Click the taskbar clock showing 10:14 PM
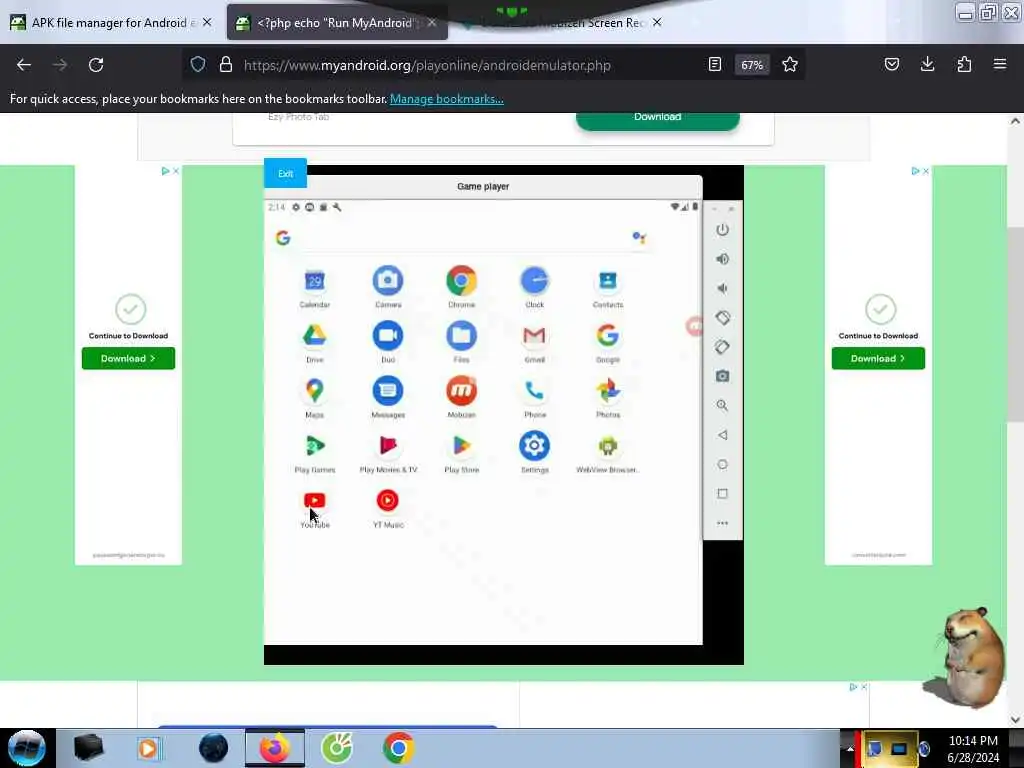Screen dimensions: 1024x768 (x=973, y=748)
